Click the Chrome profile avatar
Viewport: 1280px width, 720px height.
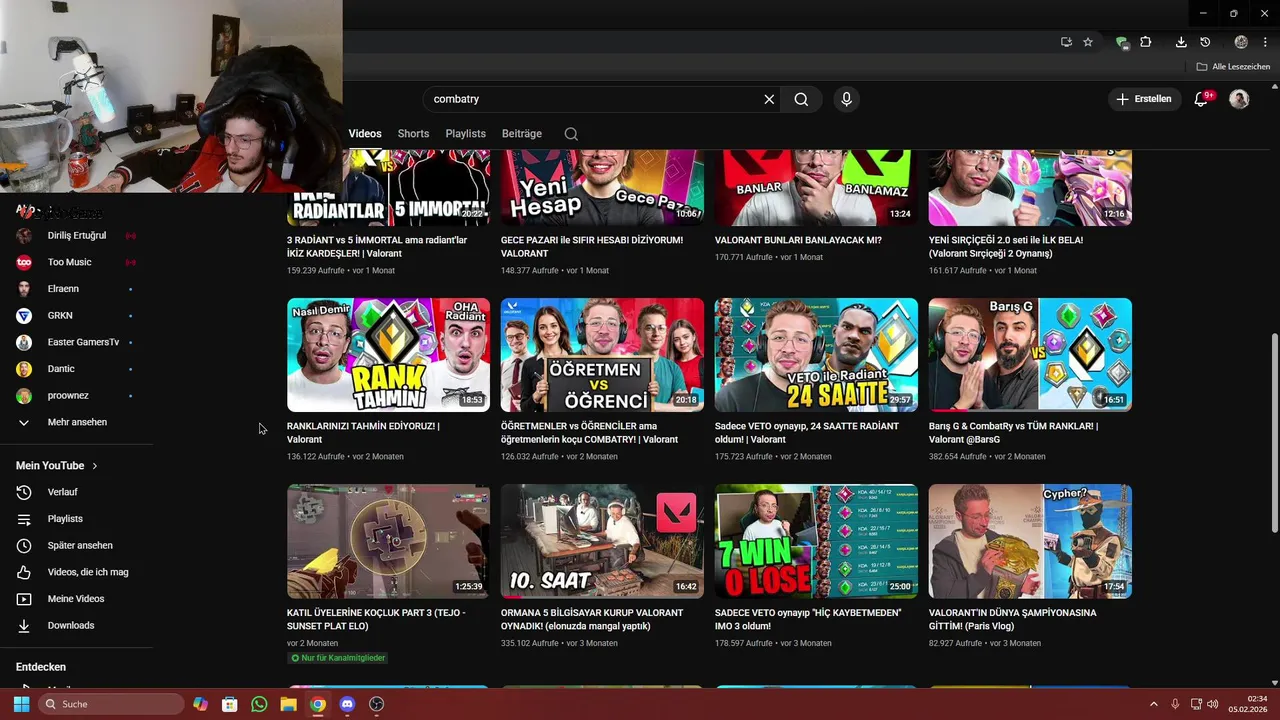1241,42
